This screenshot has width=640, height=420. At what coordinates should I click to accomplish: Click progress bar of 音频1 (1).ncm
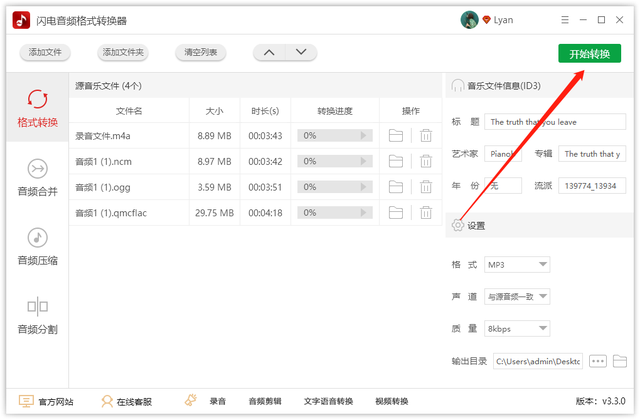tap(335, 161)
